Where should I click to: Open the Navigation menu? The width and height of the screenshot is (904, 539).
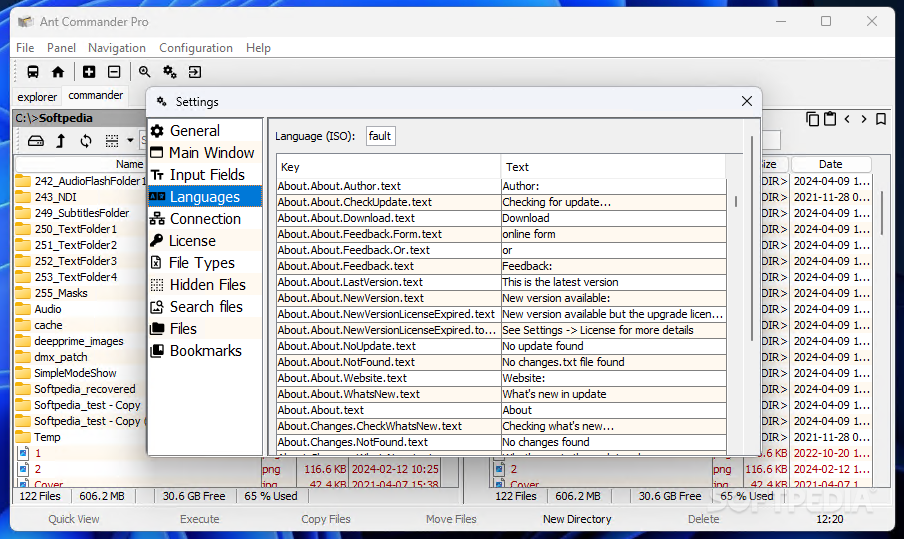[116, 48]
